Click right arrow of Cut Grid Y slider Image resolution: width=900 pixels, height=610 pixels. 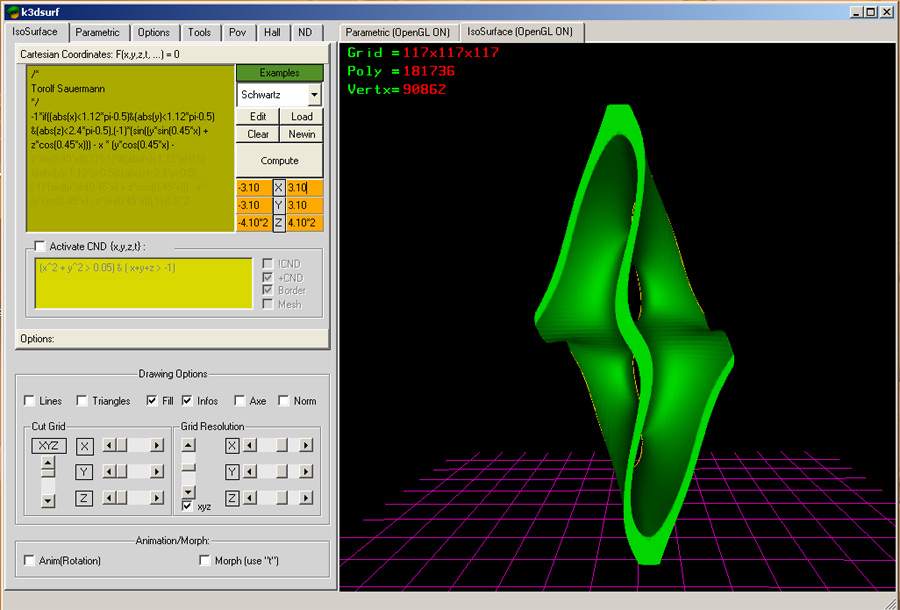point(157,472)
